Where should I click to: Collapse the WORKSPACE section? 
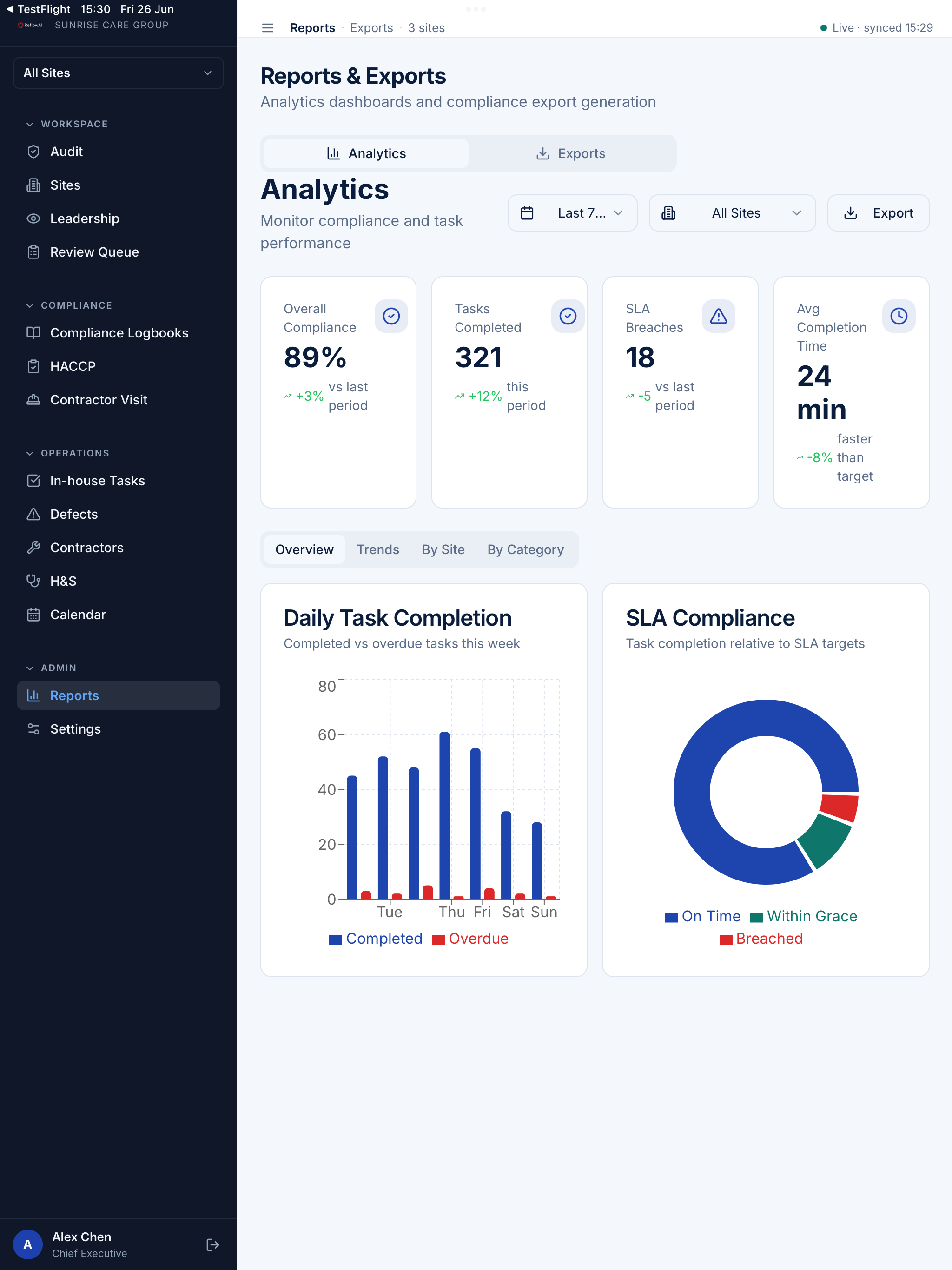[67, 124]
